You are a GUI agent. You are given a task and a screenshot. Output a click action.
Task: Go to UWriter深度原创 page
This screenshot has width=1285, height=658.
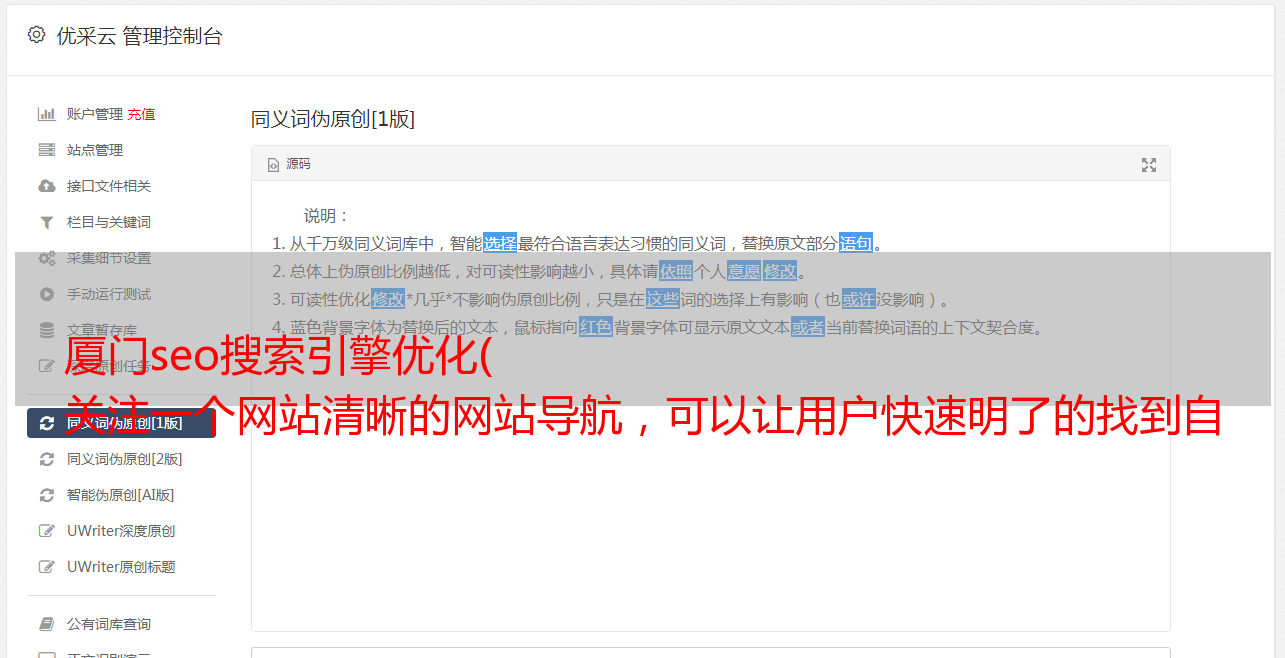coord(121,531)
